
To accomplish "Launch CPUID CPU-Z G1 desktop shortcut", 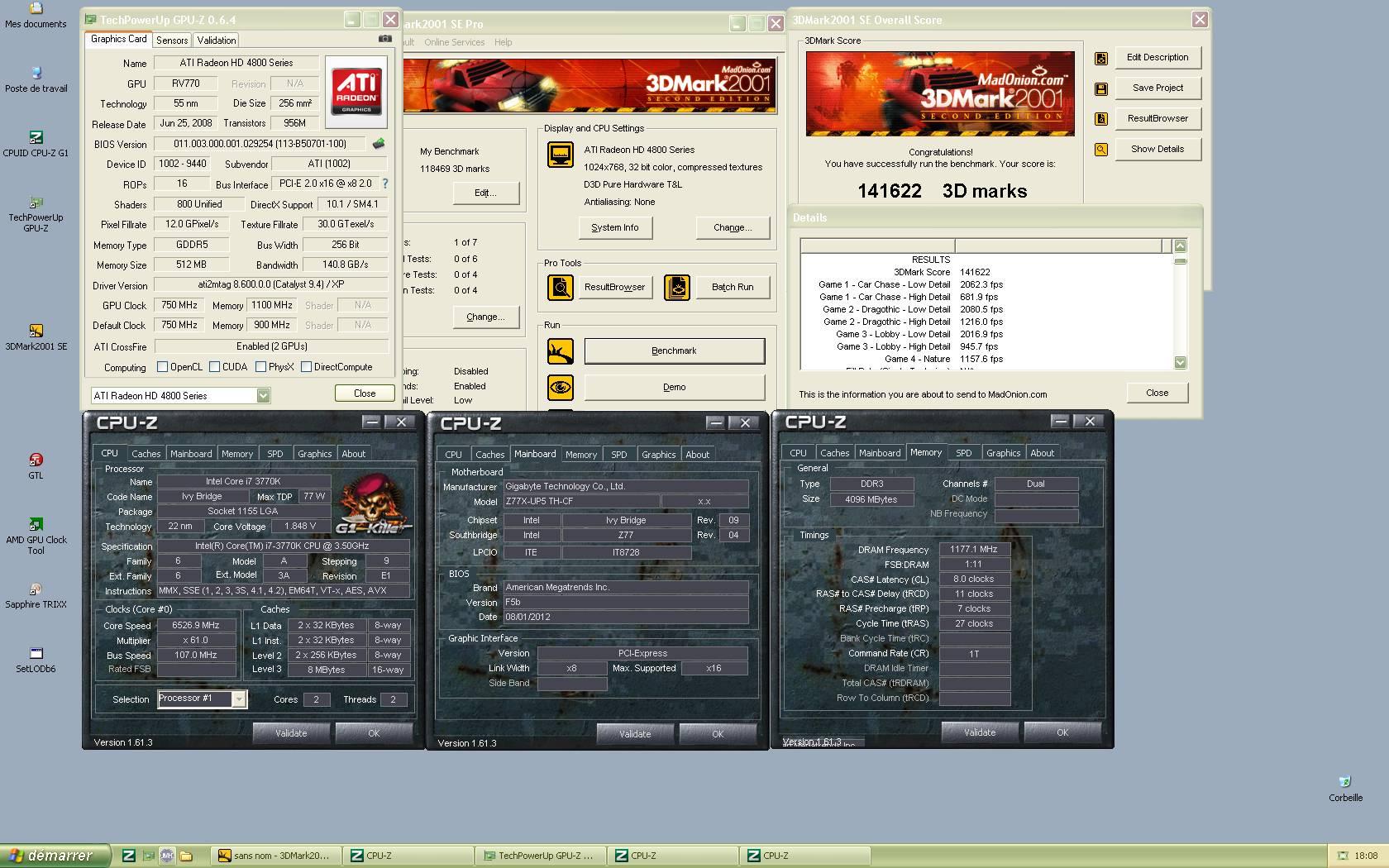I will pyautogui.click(x=36, y=137).
